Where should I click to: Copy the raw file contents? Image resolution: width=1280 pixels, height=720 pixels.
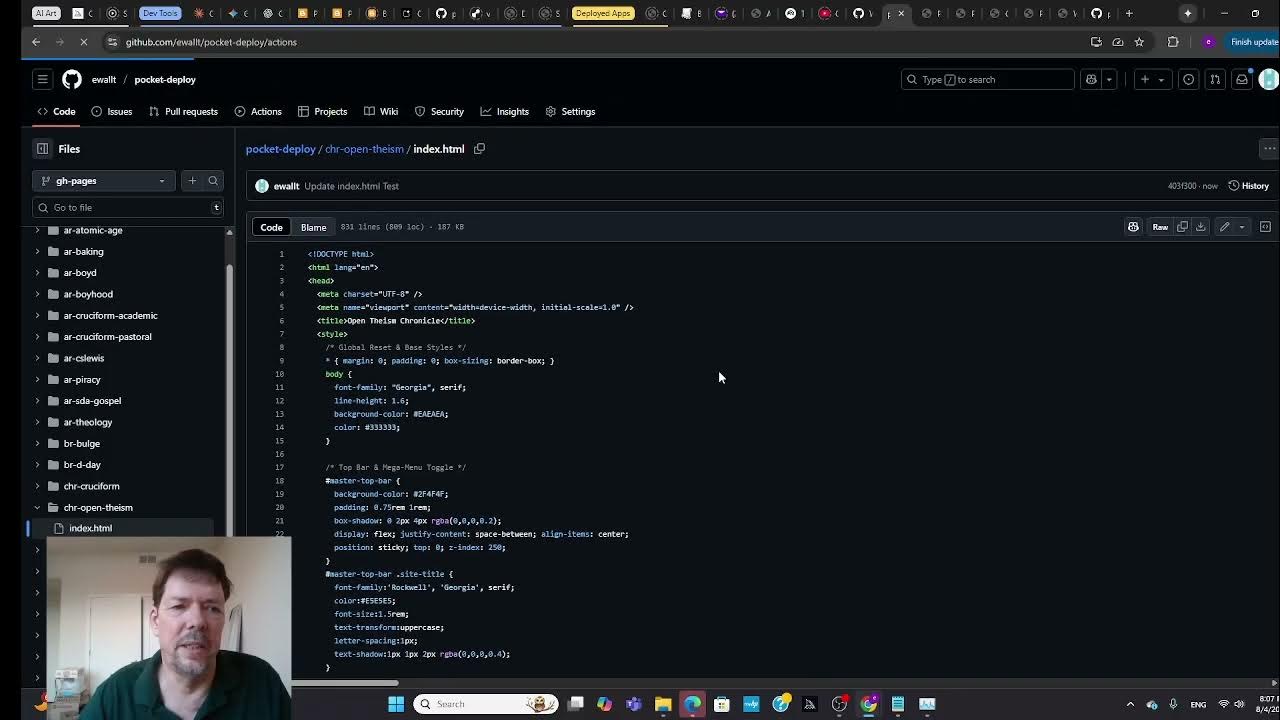click(1182, 227)
